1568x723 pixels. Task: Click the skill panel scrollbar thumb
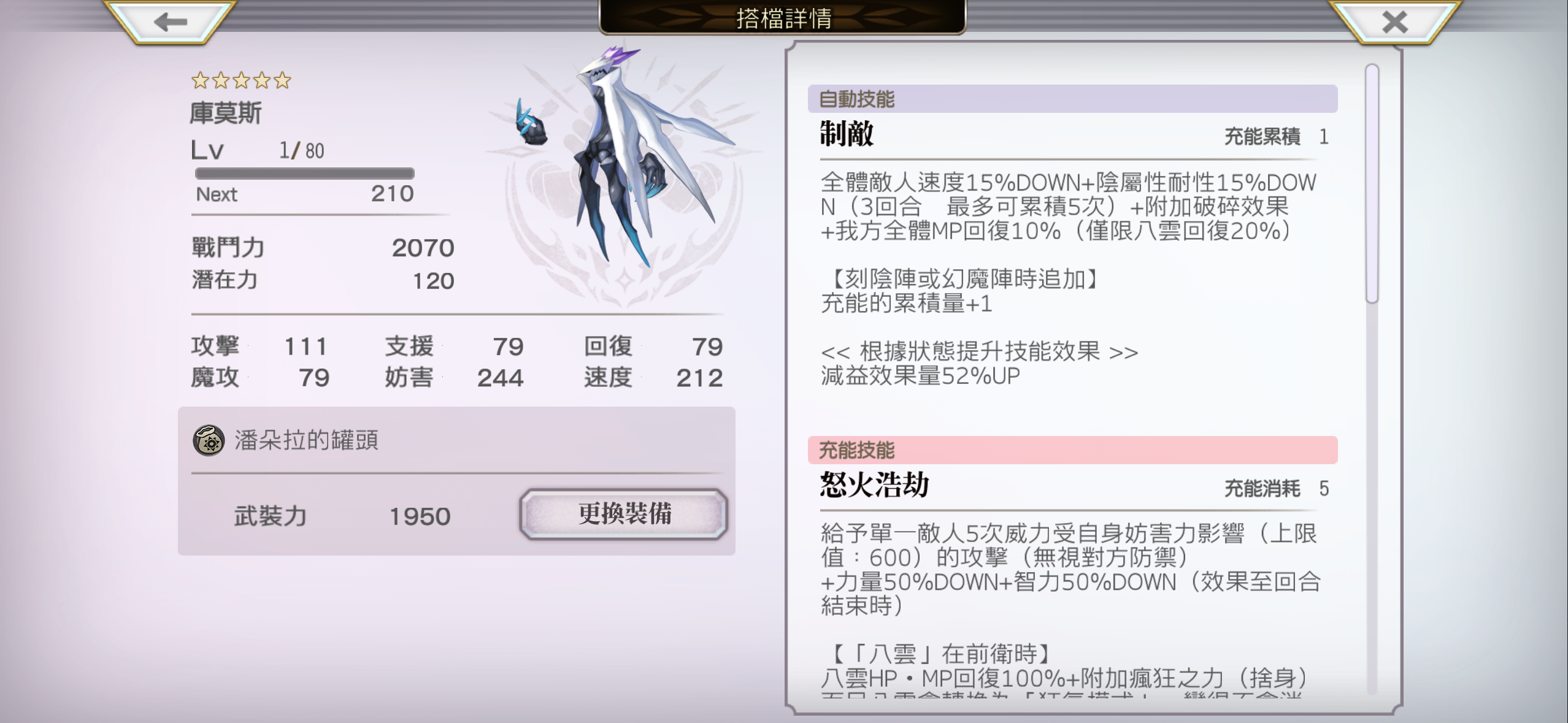pos(1372,183)
